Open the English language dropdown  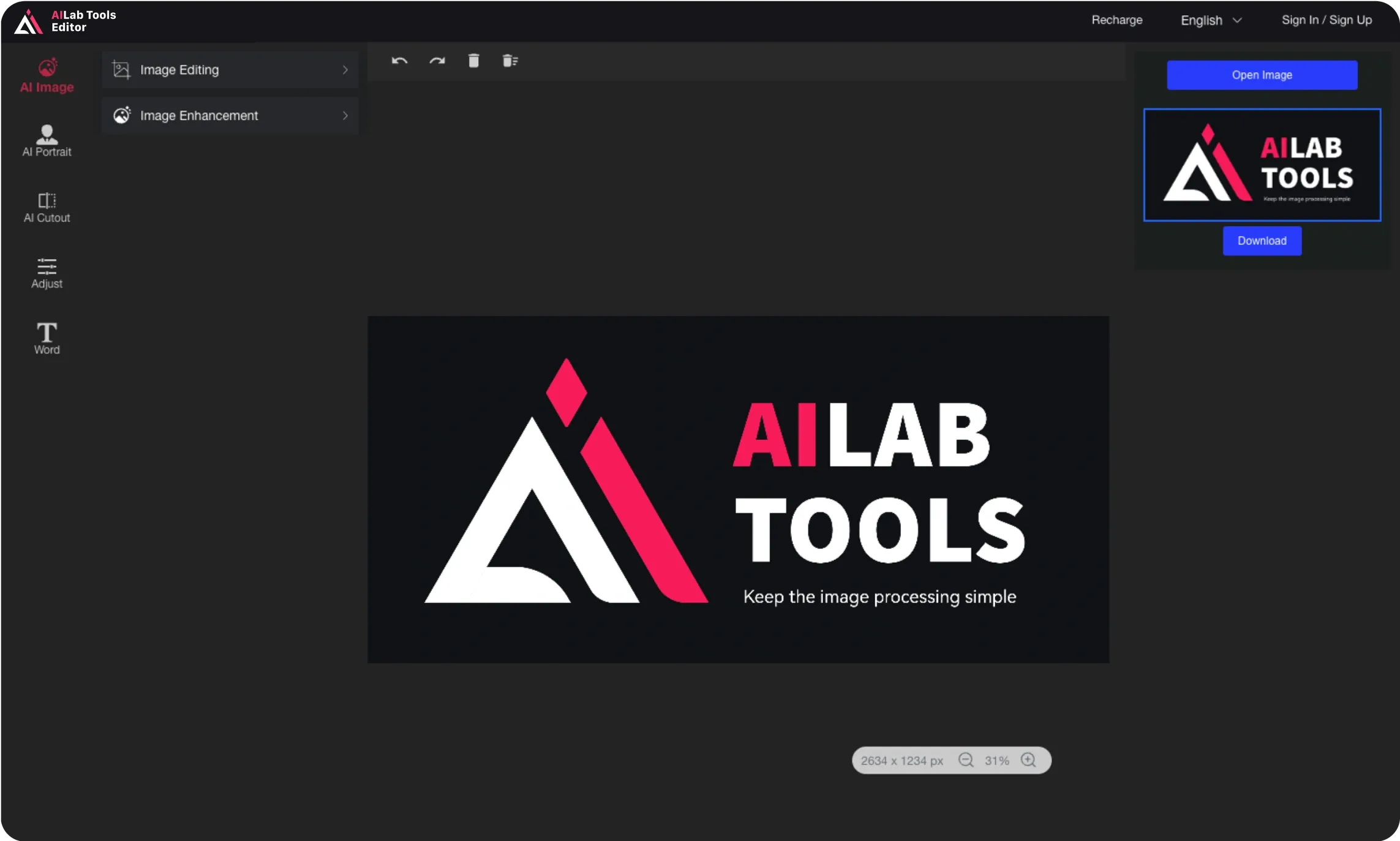coord(1211,20)
